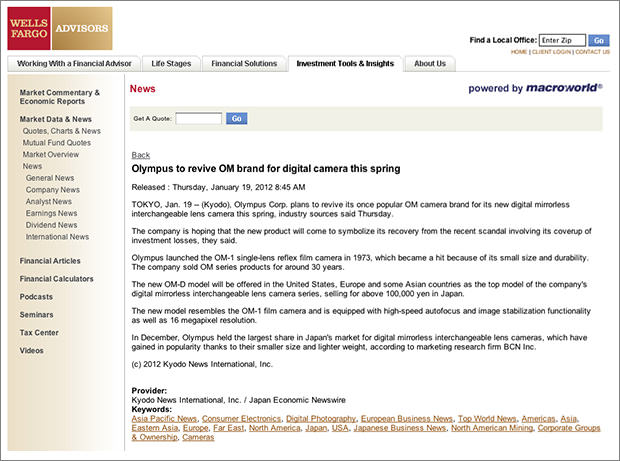Open Financial Calculators in sidebar
This screenshot has height=461, width=620.
(57, 279)
